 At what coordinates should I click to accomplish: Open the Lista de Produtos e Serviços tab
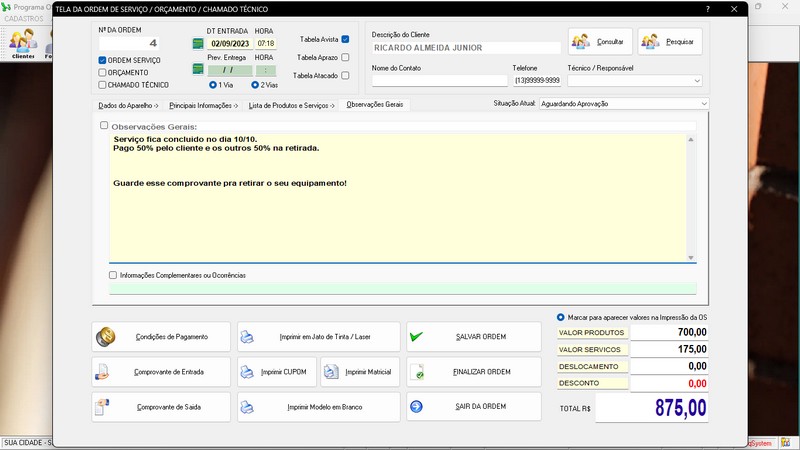pyautogui.click(x=291, y=104)
